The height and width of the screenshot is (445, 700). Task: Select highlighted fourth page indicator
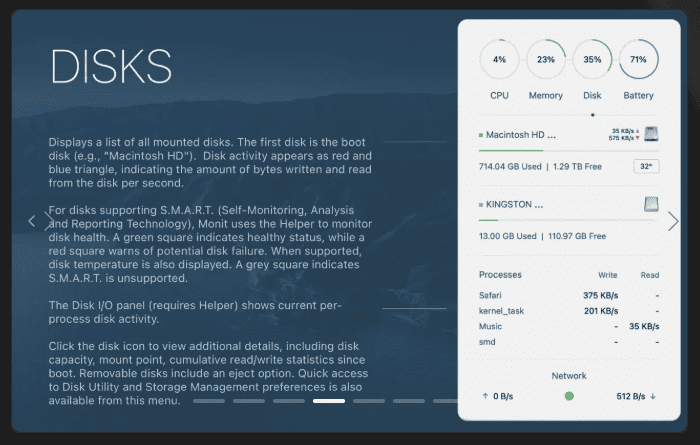pos(329,401)
